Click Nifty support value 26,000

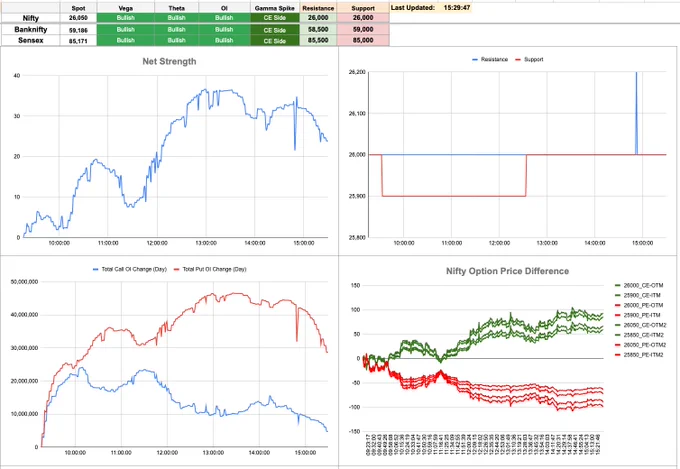click(363, 18)
